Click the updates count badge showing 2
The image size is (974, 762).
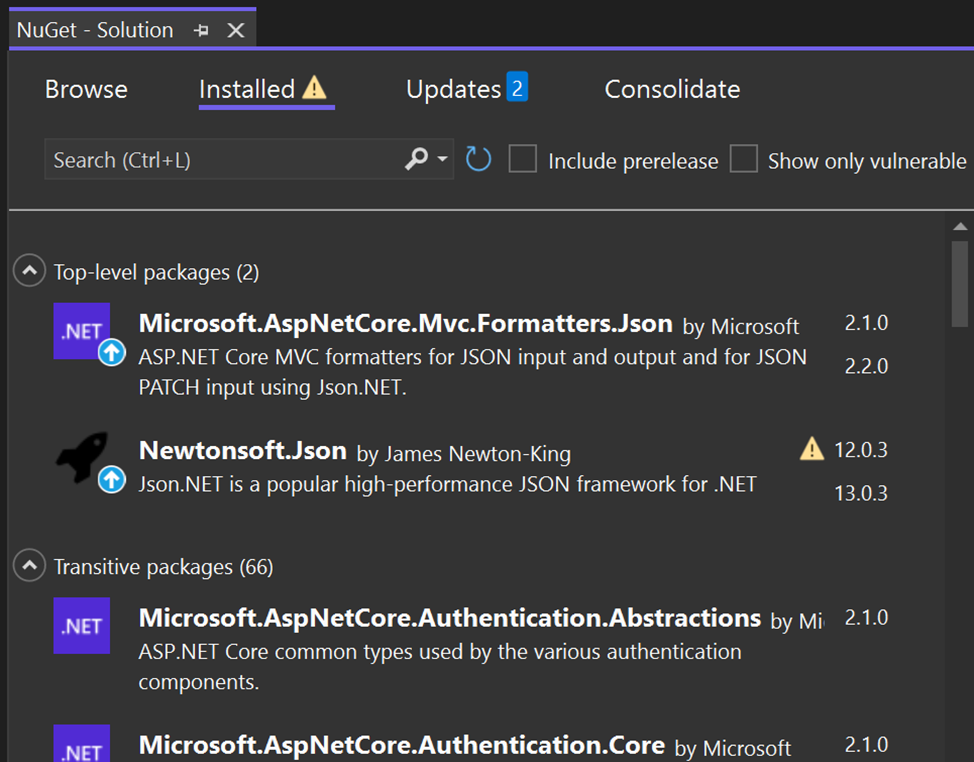click(517, 87)
